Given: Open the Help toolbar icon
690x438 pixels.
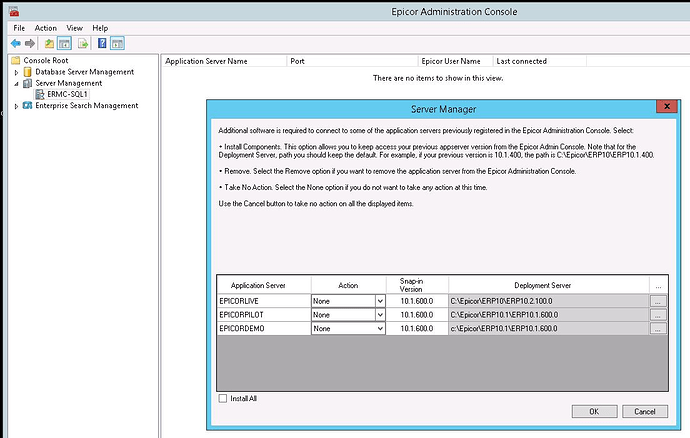Looking at the screenshot, I should pyautogui.click(x=102, y=43).
